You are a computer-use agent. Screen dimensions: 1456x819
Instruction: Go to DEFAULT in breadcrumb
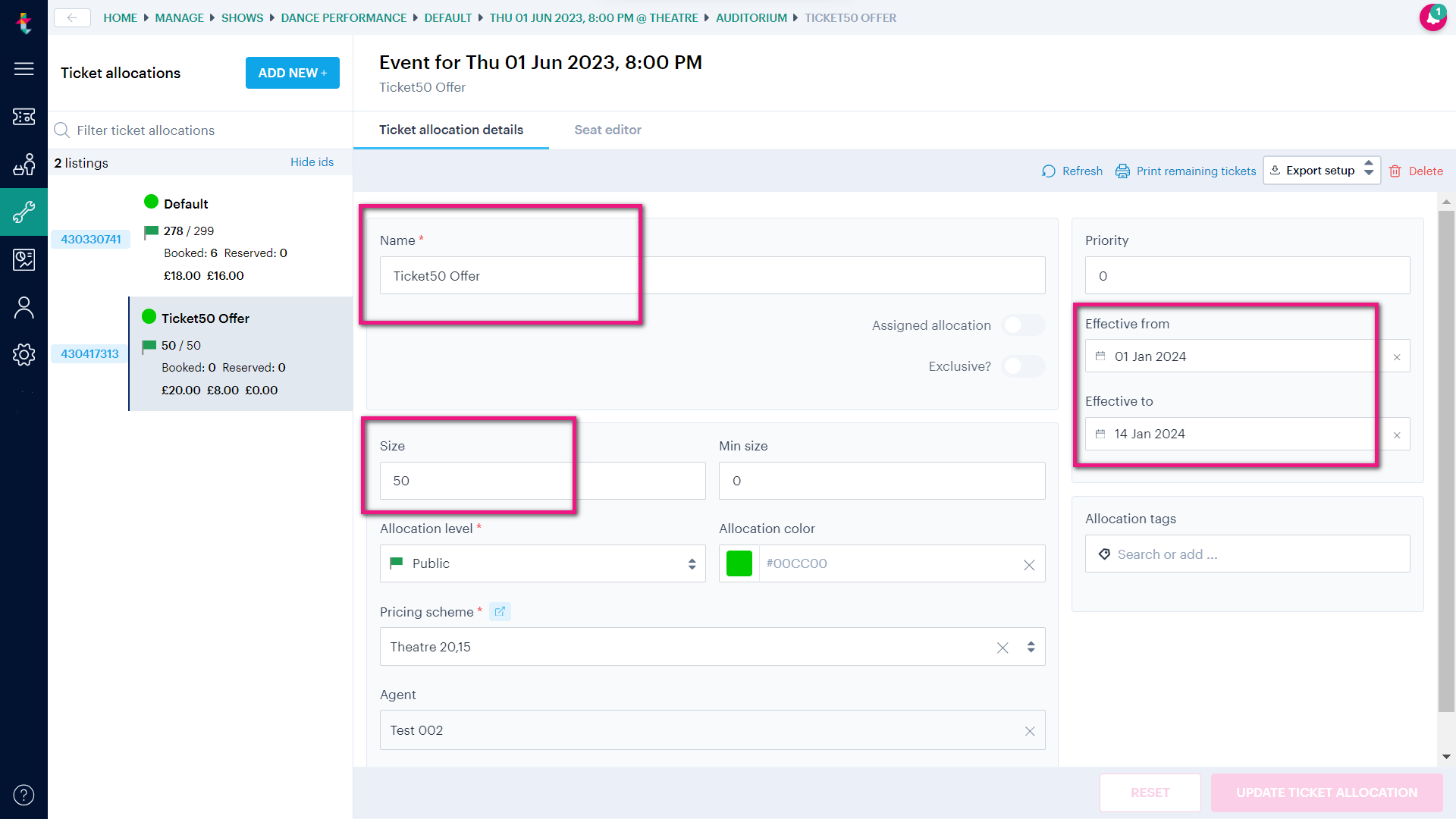pyautogui.click(x=447, y=17)
